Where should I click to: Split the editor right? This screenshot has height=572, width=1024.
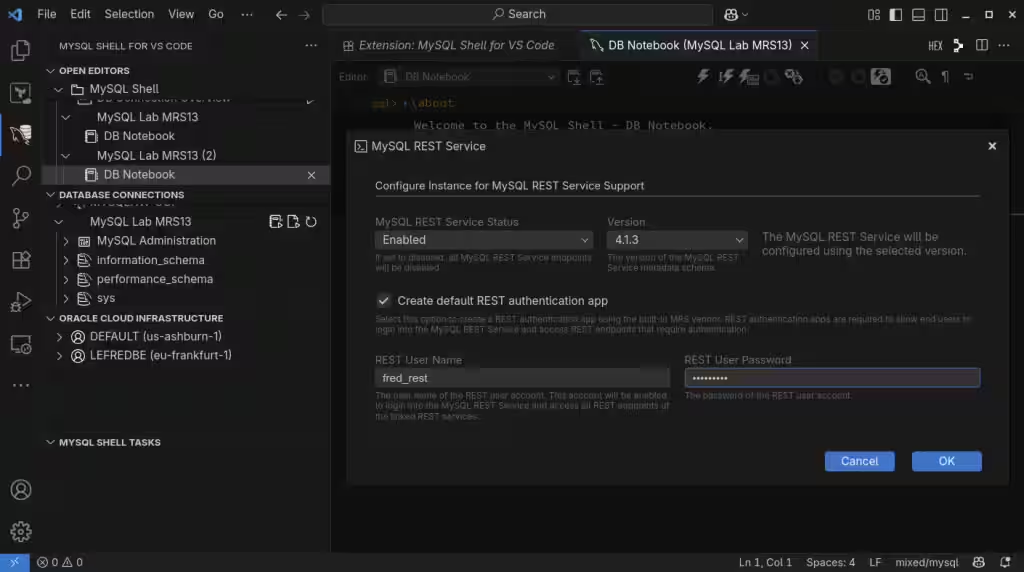click(982, 45)
